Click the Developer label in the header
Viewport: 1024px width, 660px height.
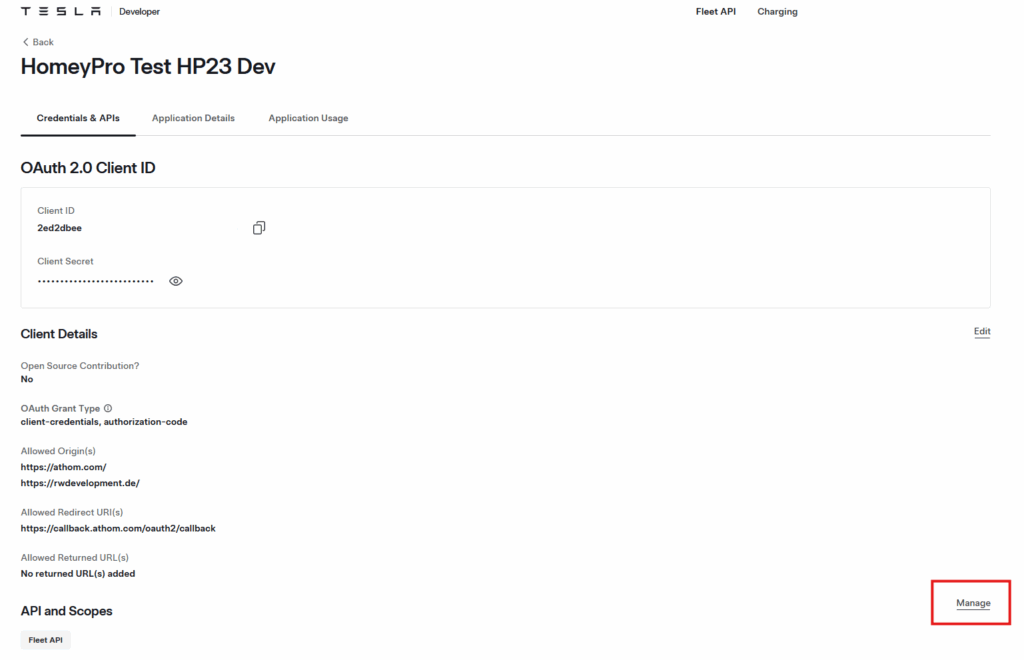point(139,12)
